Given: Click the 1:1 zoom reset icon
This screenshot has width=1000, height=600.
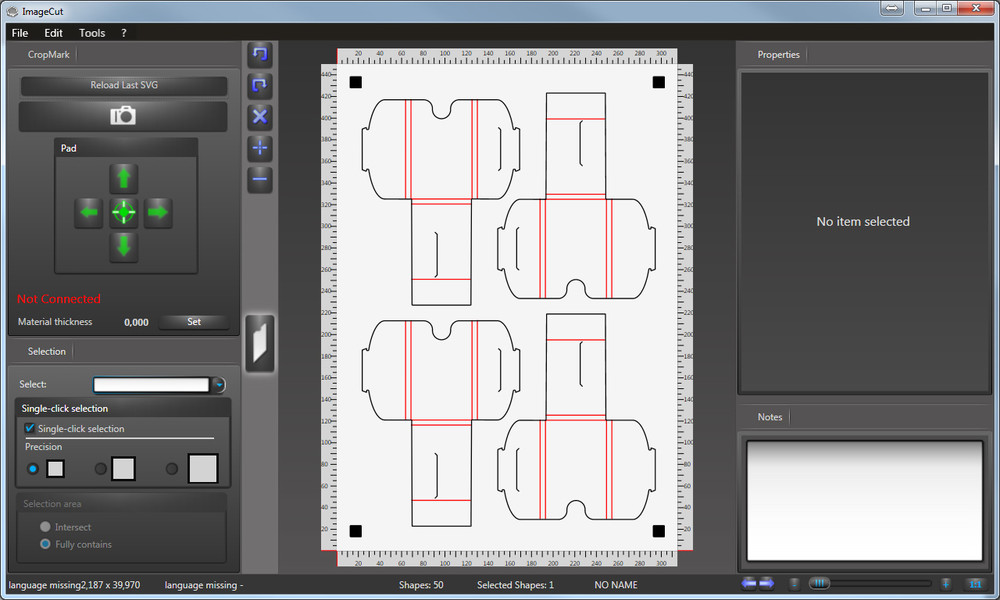Looking at the screenshot, I should (x=974, y=583).
